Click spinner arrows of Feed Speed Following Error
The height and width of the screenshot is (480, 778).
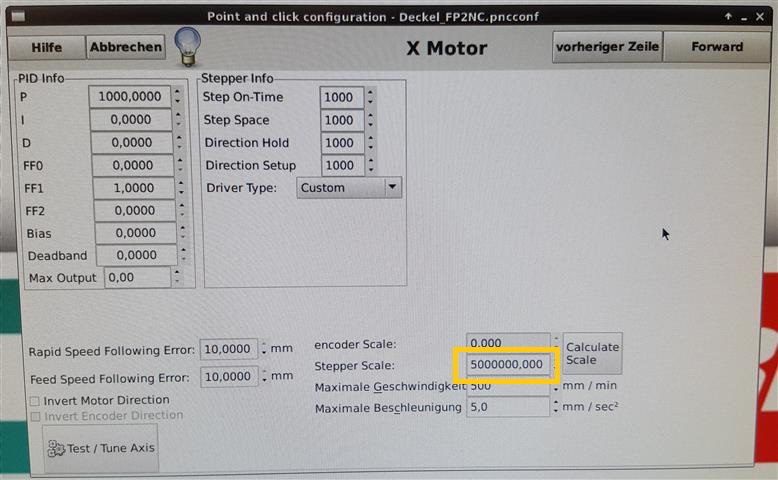(x=264, y=376)
